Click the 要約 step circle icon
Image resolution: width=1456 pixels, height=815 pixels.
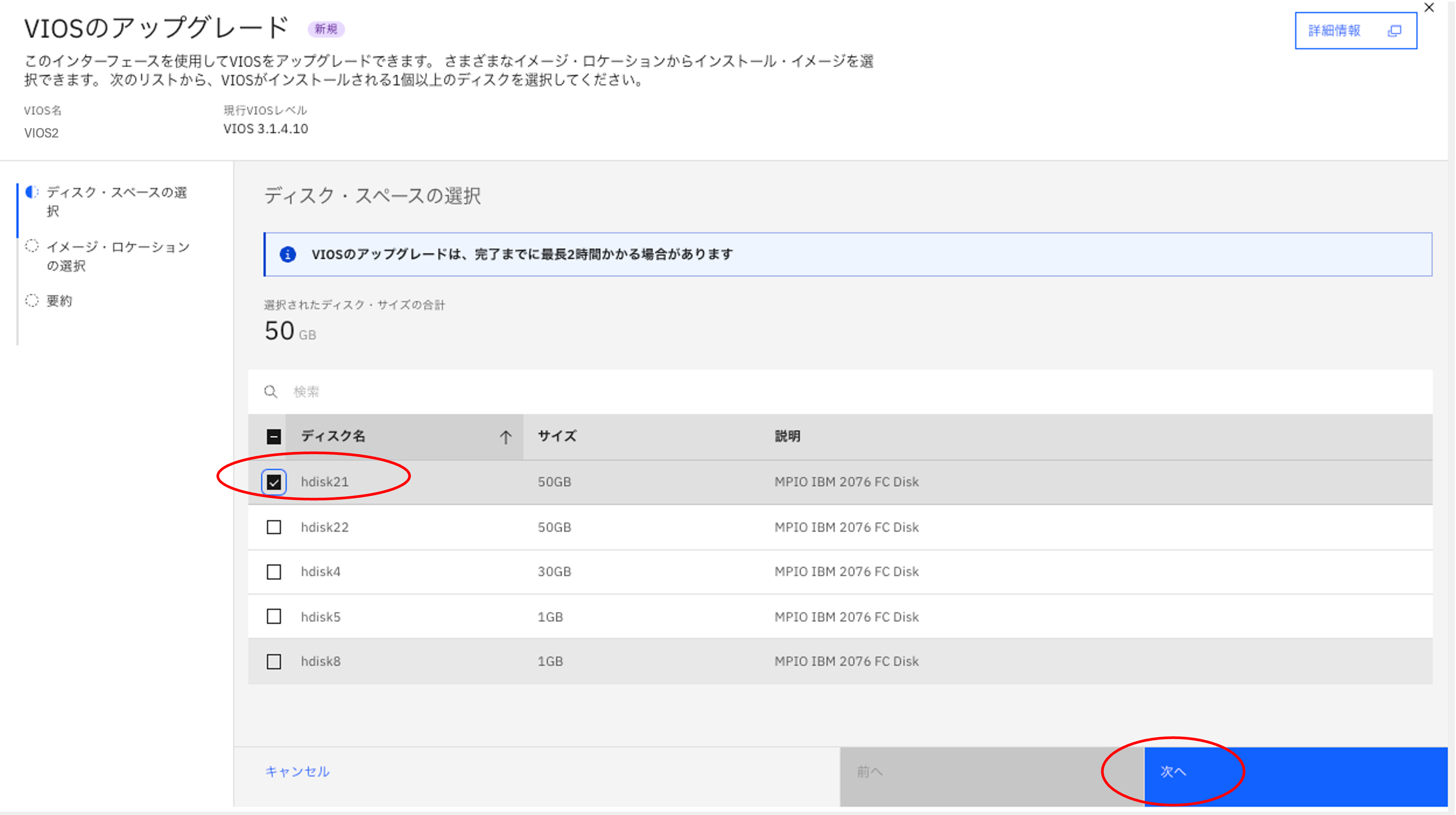(x=32, y=300)
